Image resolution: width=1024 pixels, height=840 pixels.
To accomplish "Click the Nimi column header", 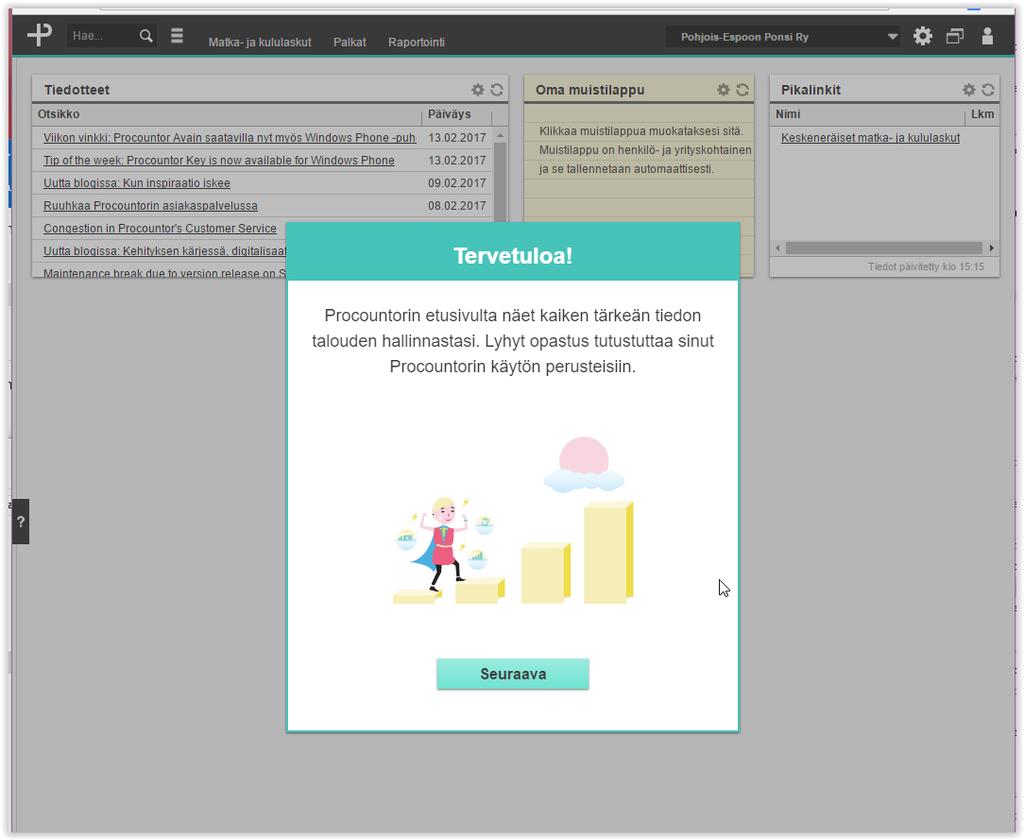I will (x=788, y=114).
